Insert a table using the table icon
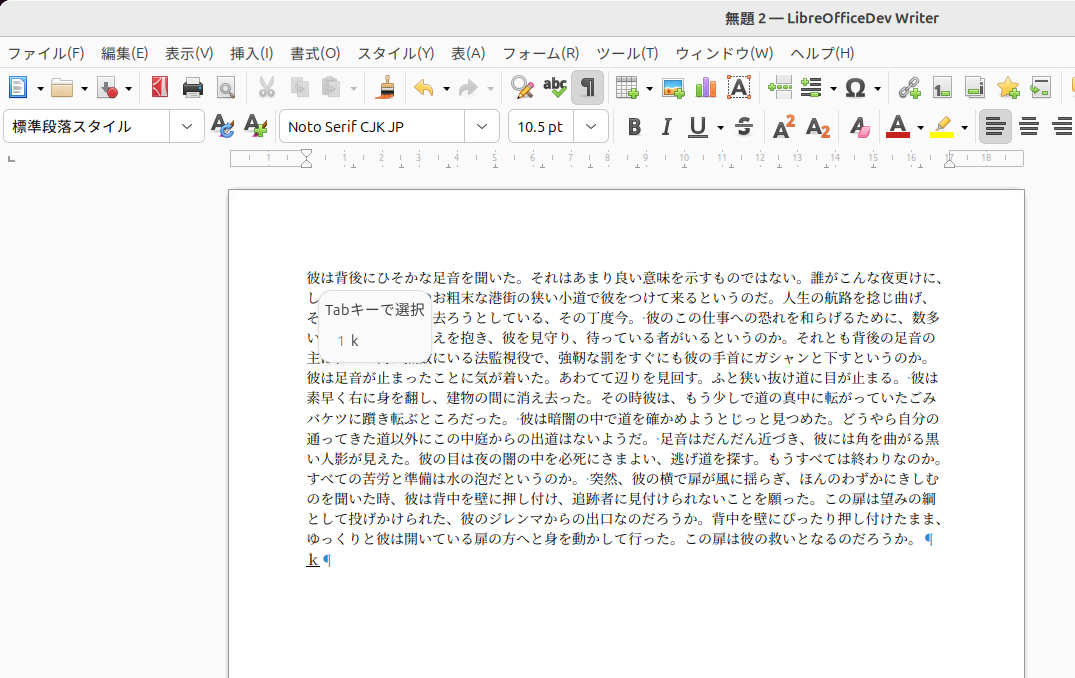 pos(627,88)
